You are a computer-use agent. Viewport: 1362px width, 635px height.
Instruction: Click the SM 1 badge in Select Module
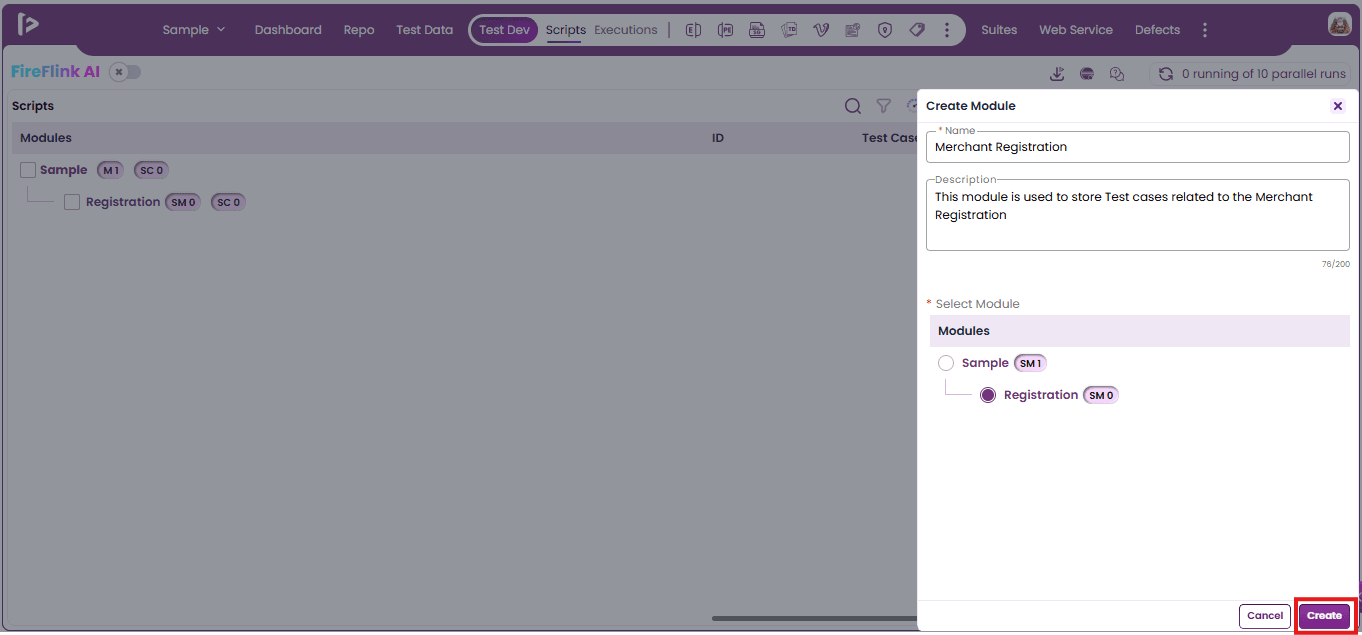click(x=1031, y=363)
